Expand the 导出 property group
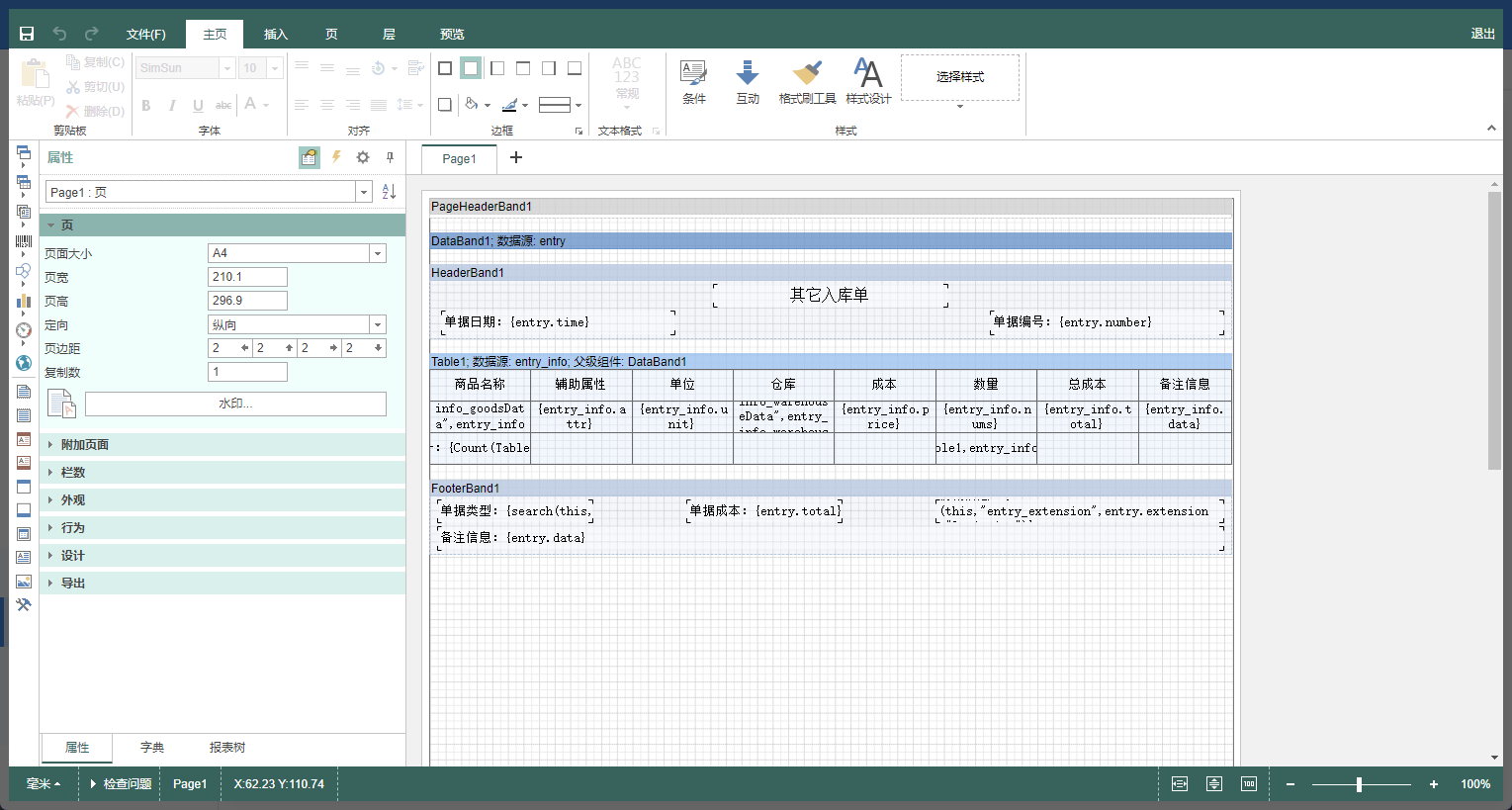Viewport: 1512px width, 810px height. [x=222, y=584]
